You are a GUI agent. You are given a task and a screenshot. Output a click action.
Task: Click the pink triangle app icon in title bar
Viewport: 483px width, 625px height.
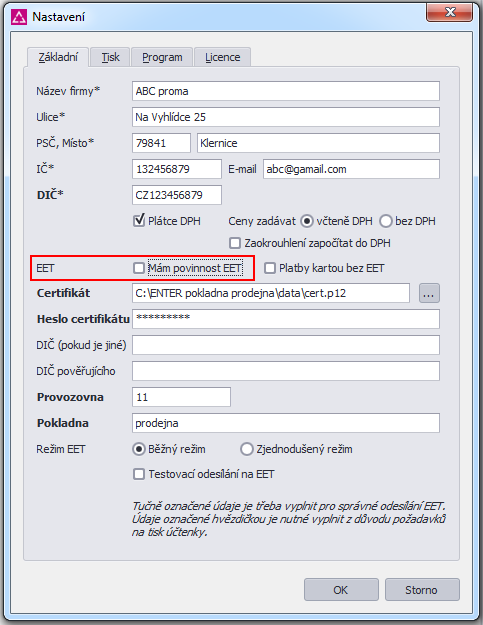coord(19,17)
